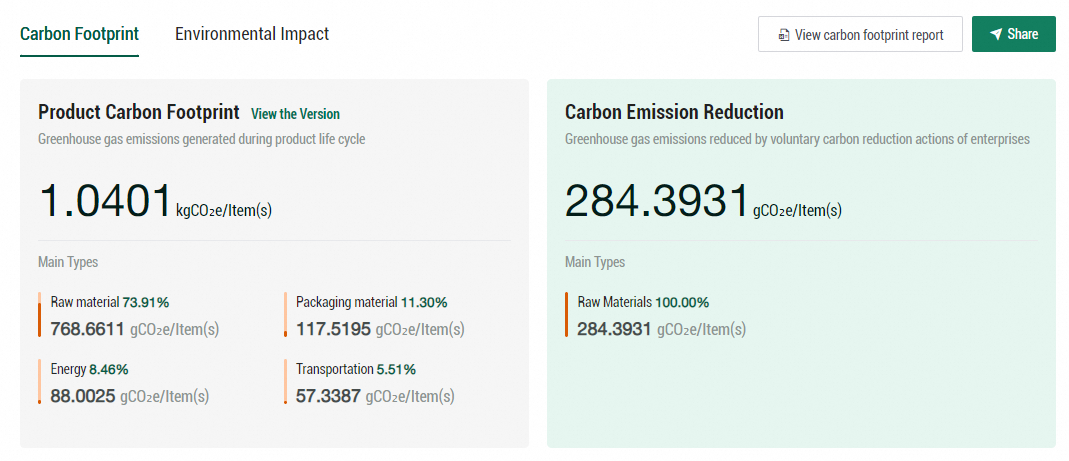Viewport: 1069px width, 461px height.
Task: Click the document icon in report button
Action: [784, 35]
